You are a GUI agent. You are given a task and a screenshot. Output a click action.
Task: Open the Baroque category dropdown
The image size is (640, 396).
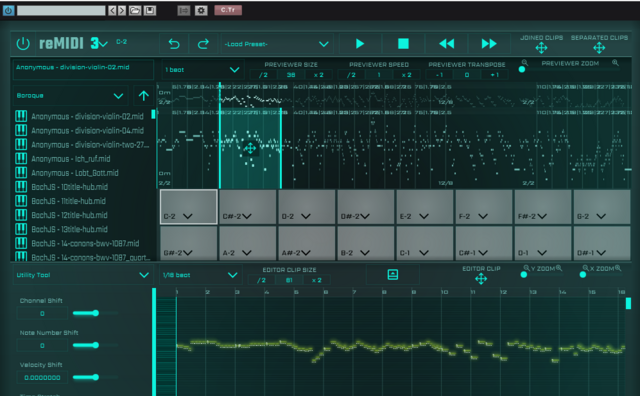[70, 96]
